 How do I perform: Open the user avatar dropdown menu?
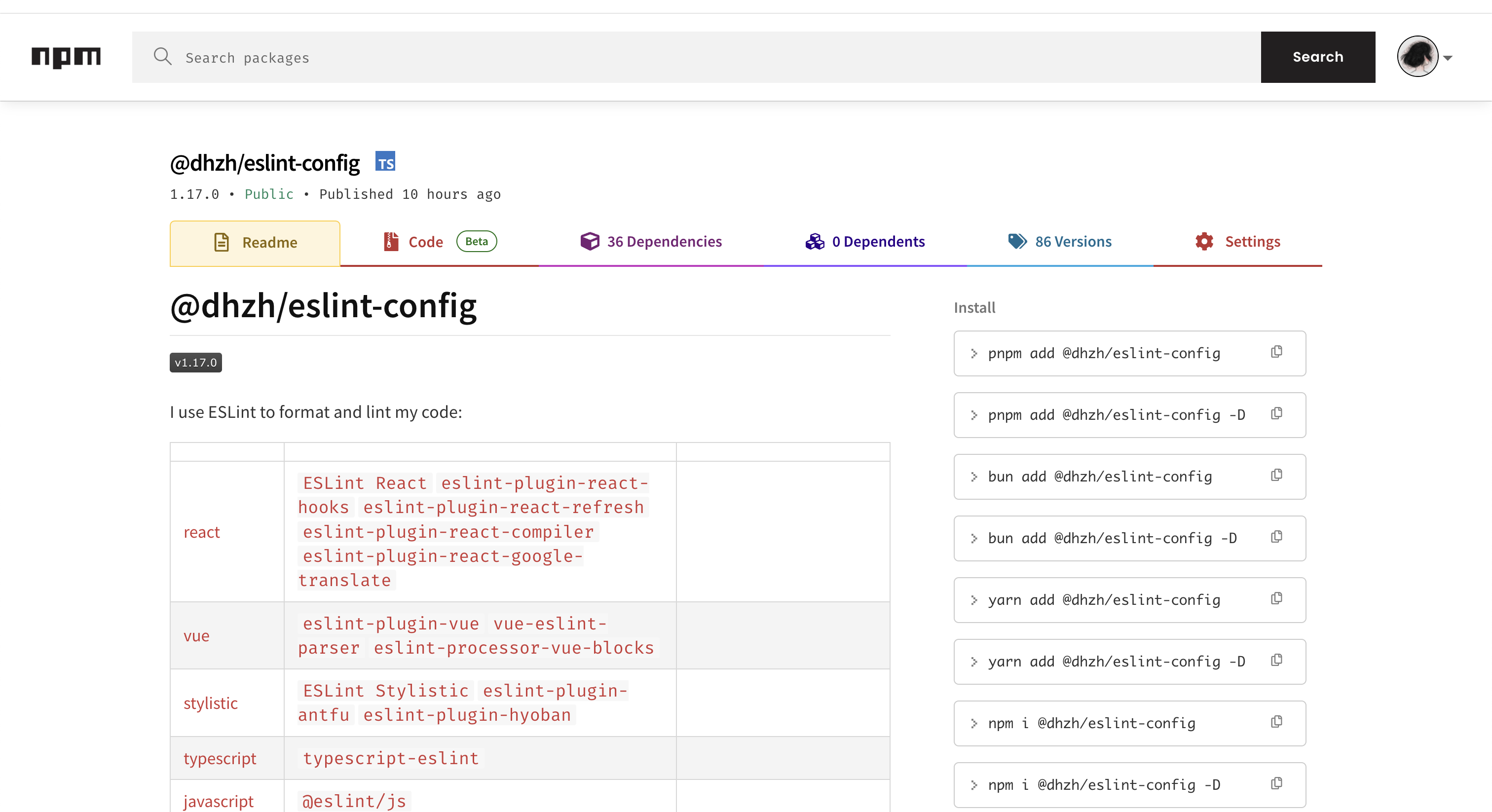1417,57
